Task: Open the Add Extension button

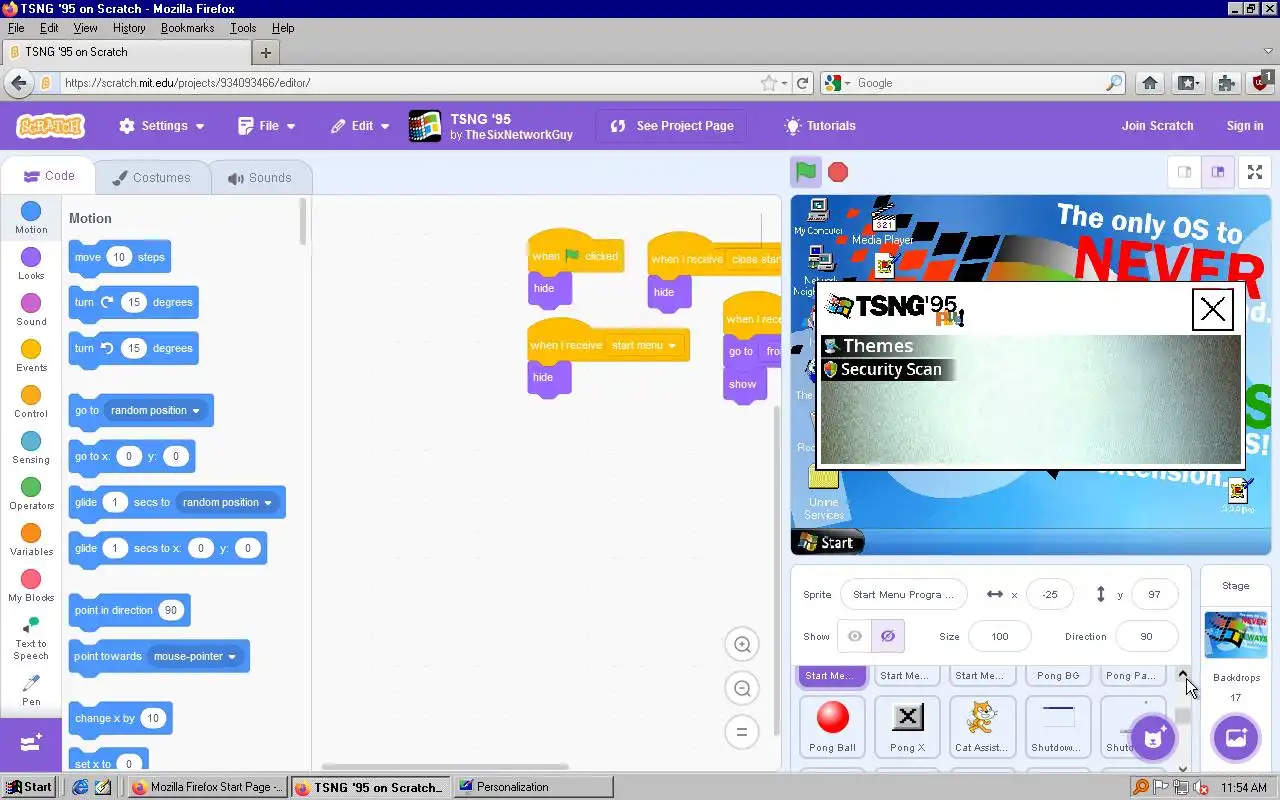Action: 31,743
